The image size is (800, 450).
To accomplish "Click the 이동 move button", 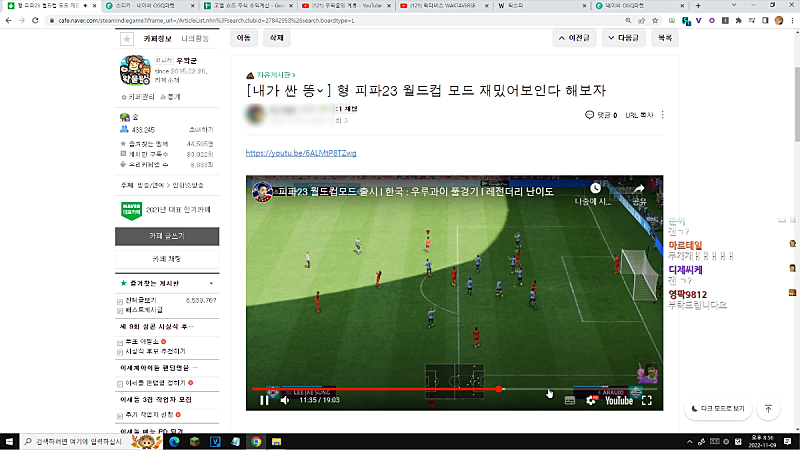I will coord(243,38).
